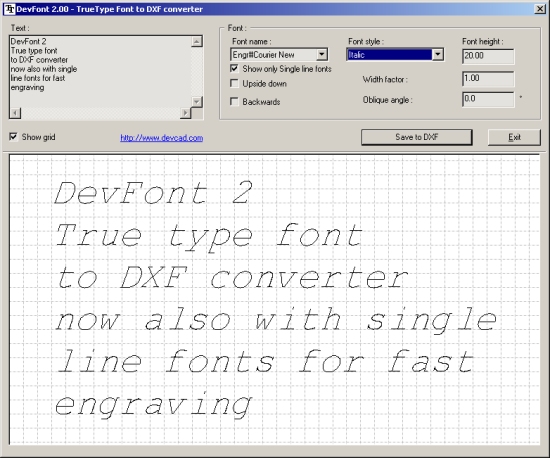Viewport: 550px width, 458px height.
Task: Click the text box scroll right arrow
Action: [186, 113]
